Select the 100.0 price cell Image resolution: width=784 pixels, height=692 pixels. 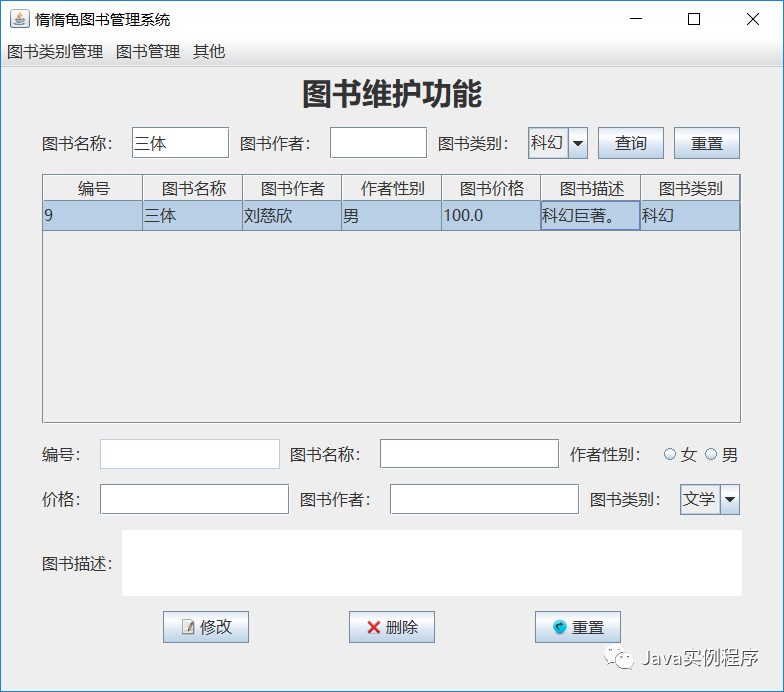pos(492,216)
